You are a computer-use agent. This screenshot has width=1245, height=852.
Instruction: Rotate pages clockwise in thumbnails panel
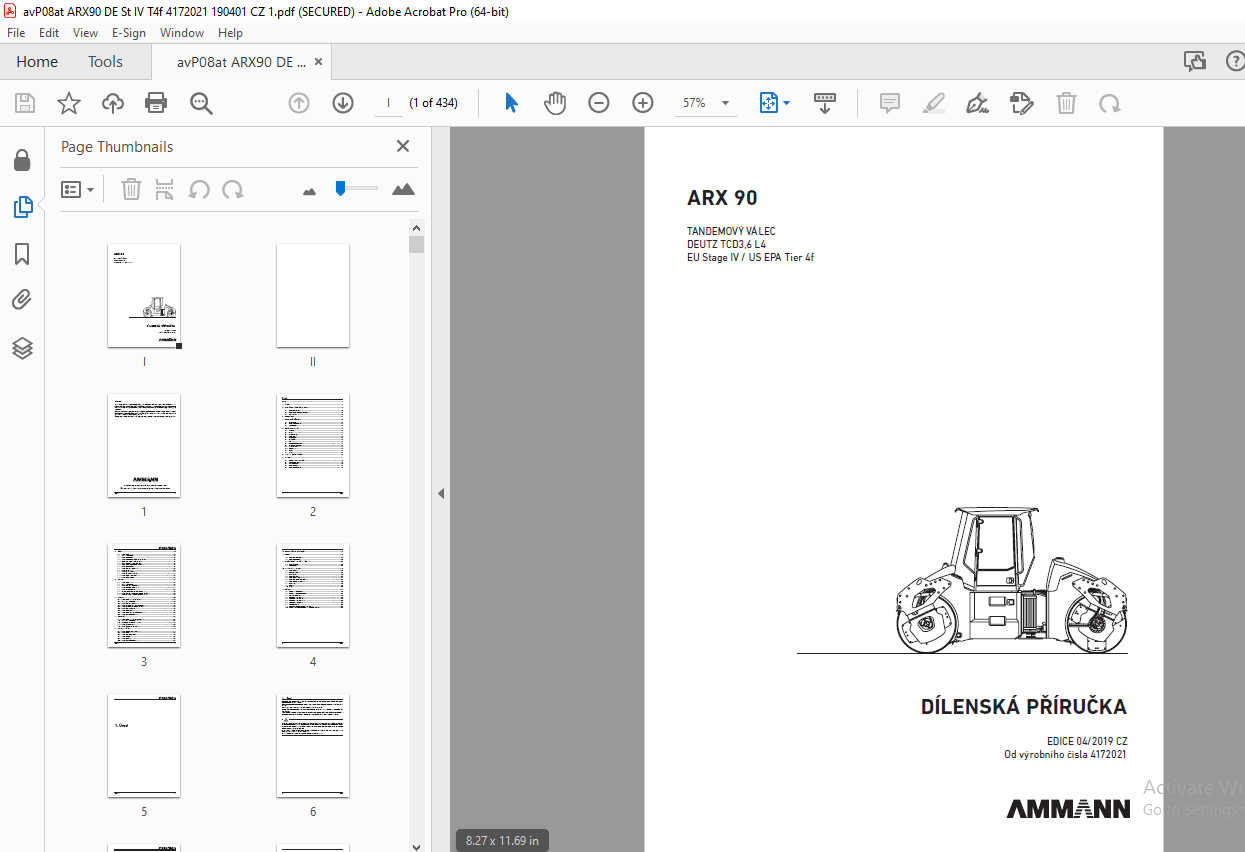coord(233,189)
